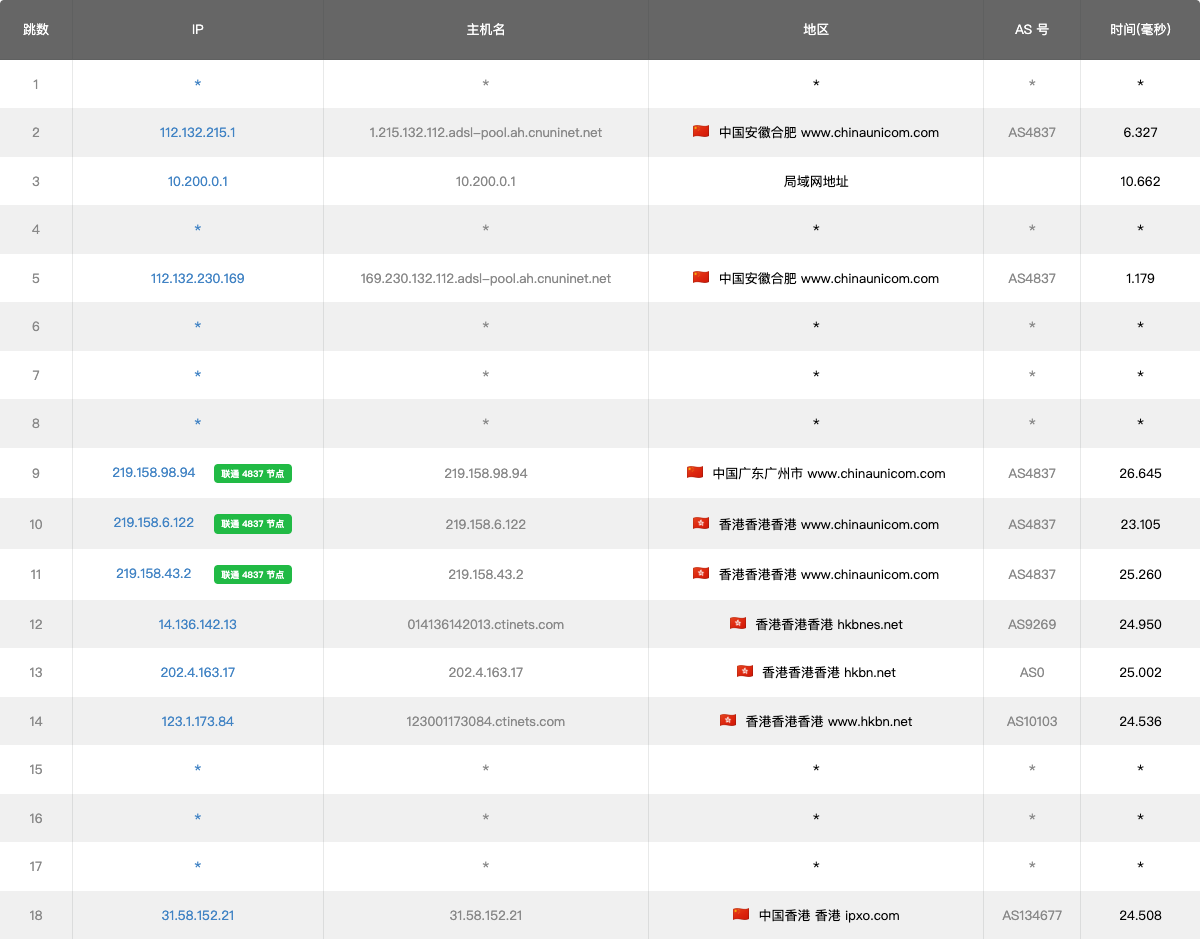Click the Hong Kong flag in hop 12 row
The width and height of the screenshot is (1200, 939).
point(738,624)
